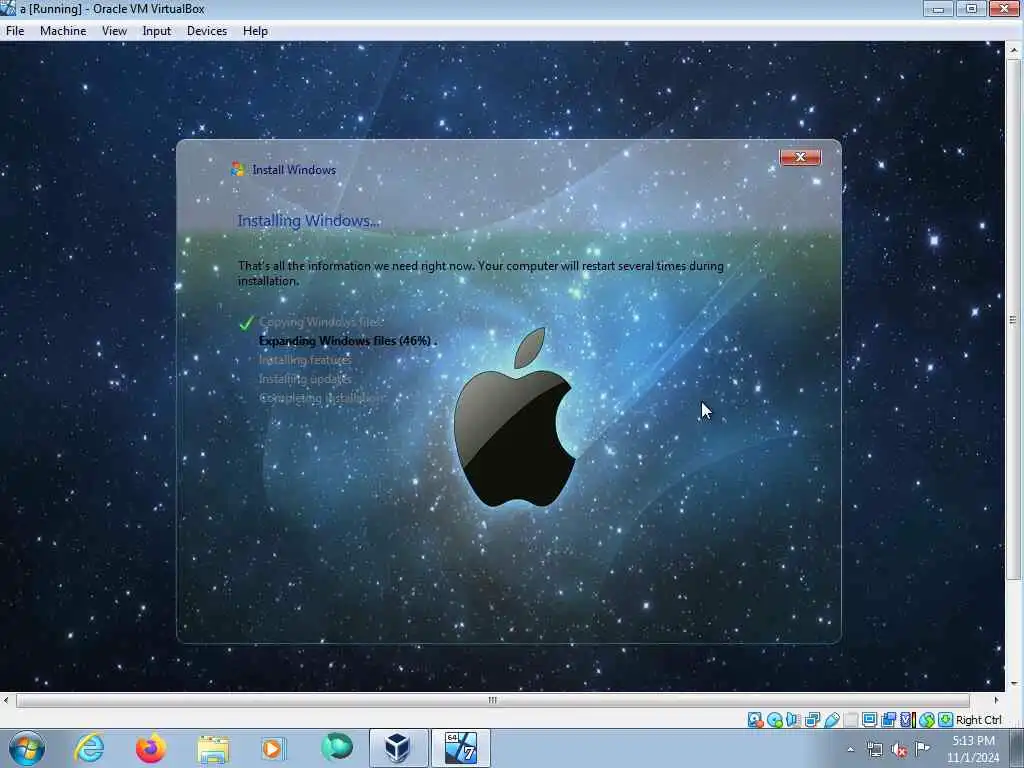Launch Firefox from the taskbar
The image size is (1024, 768).
coord(150,748)
